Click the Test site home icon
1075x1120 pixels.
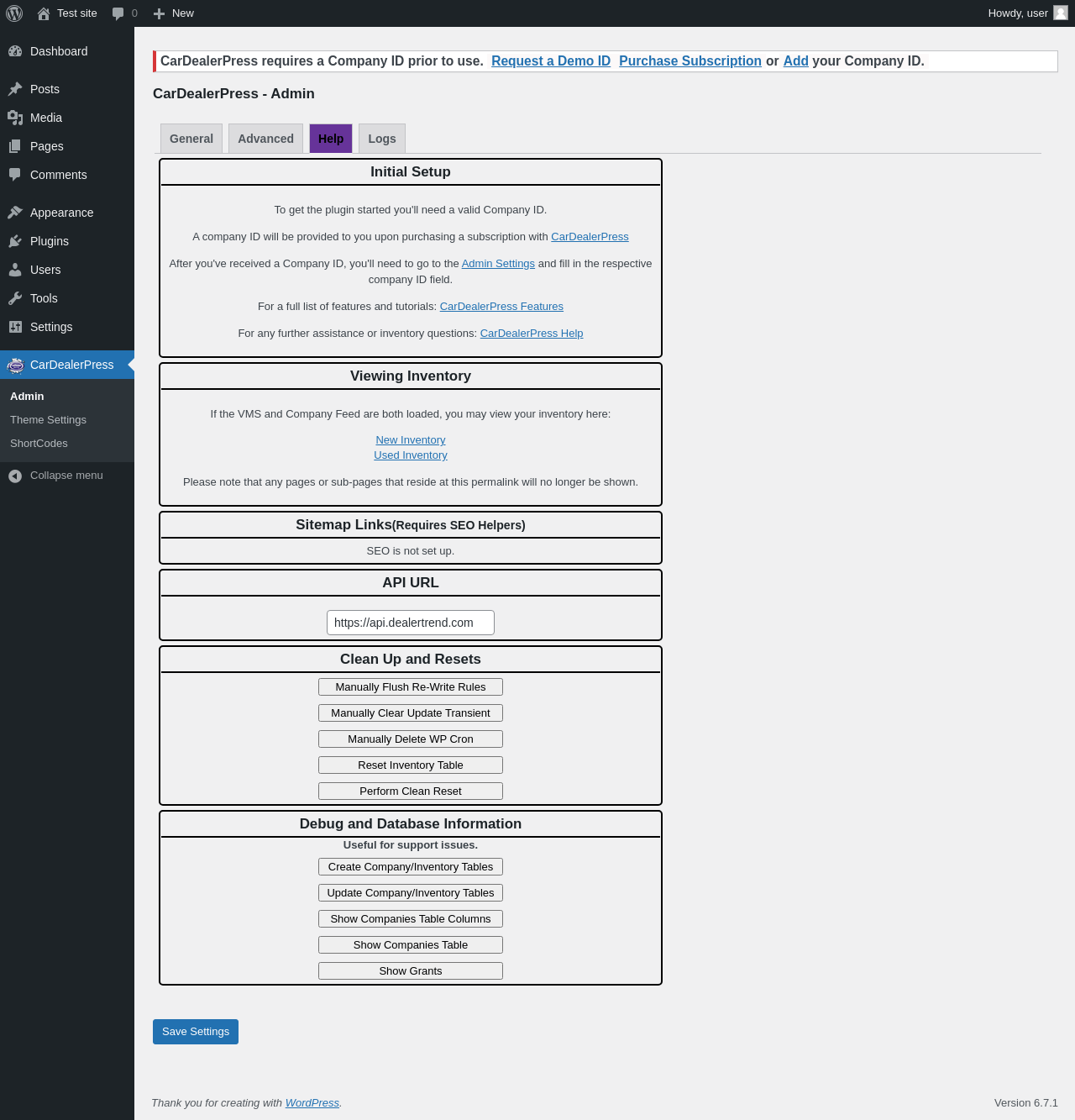tap(44, 13)
